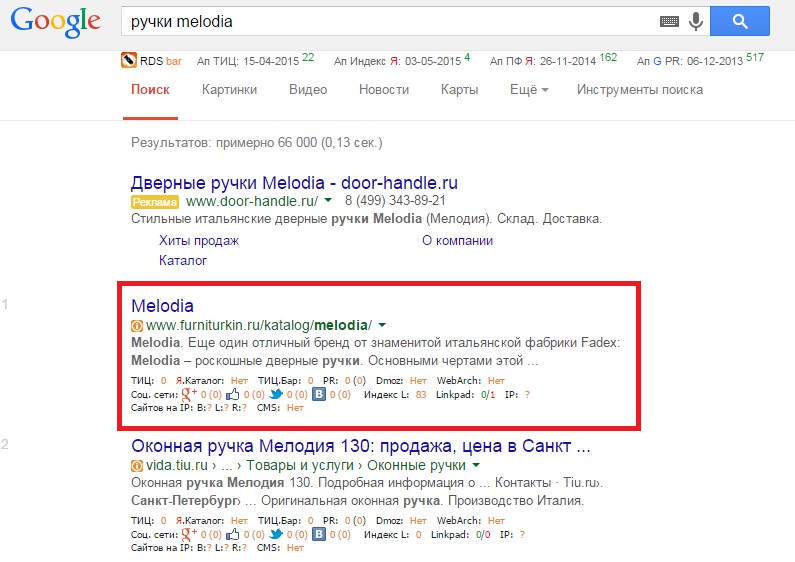Open the 'Карты' tab
The image size is (795, 562).
(459, 90)
